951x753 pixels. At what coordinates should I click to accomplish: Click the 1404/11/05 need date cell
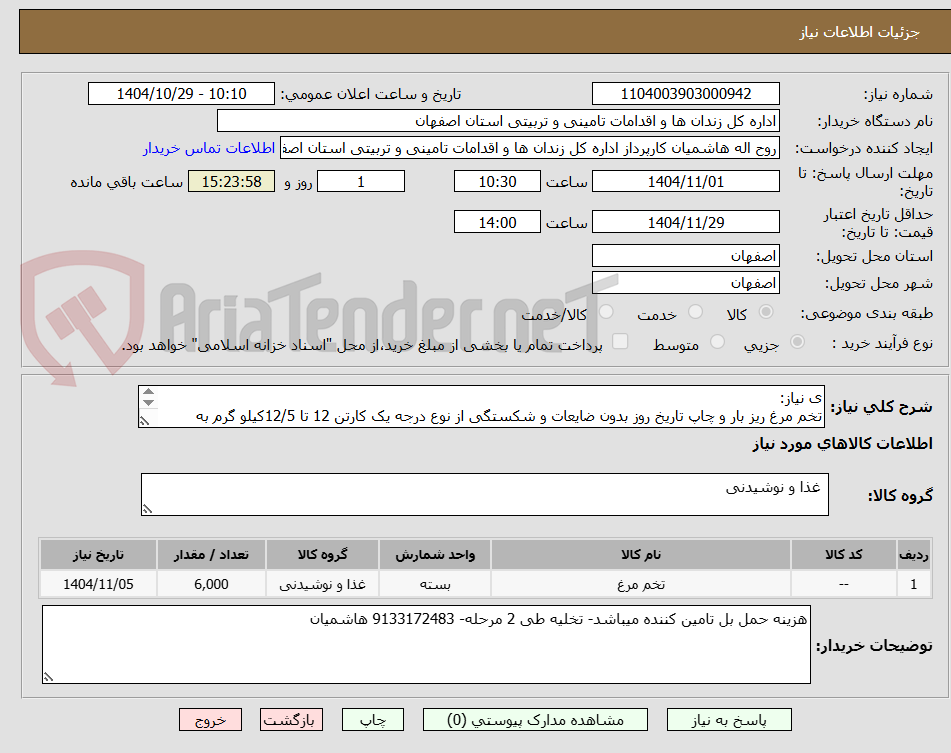(x=98, y=584)
